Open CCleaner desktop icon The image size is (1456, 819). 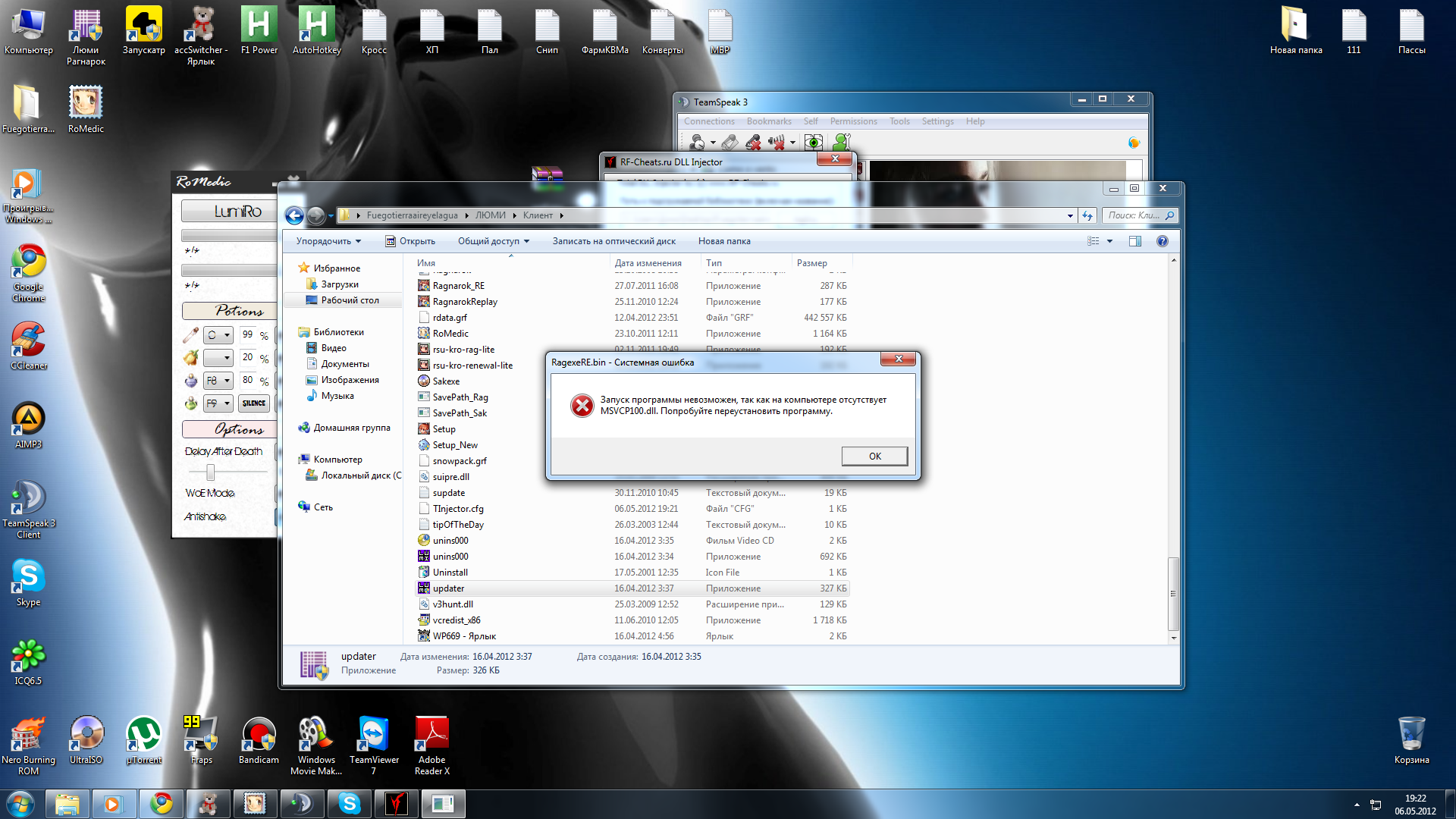click(28, 346)
